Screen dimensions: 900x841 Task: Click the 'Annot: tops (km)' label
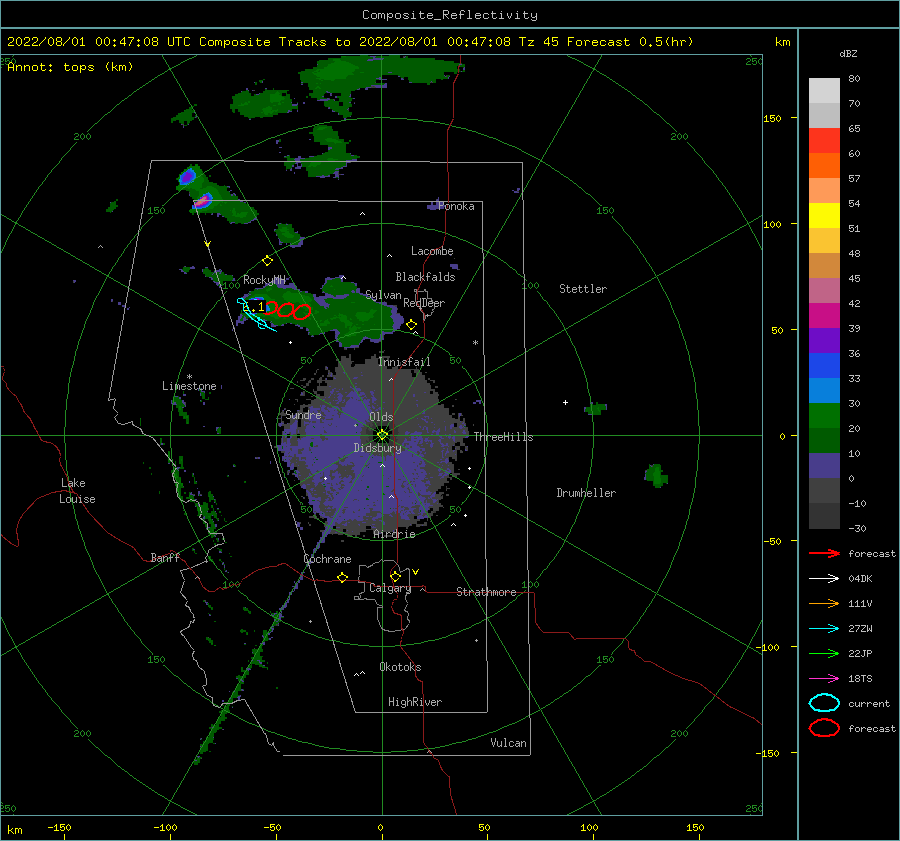click(x=70, y=67)
